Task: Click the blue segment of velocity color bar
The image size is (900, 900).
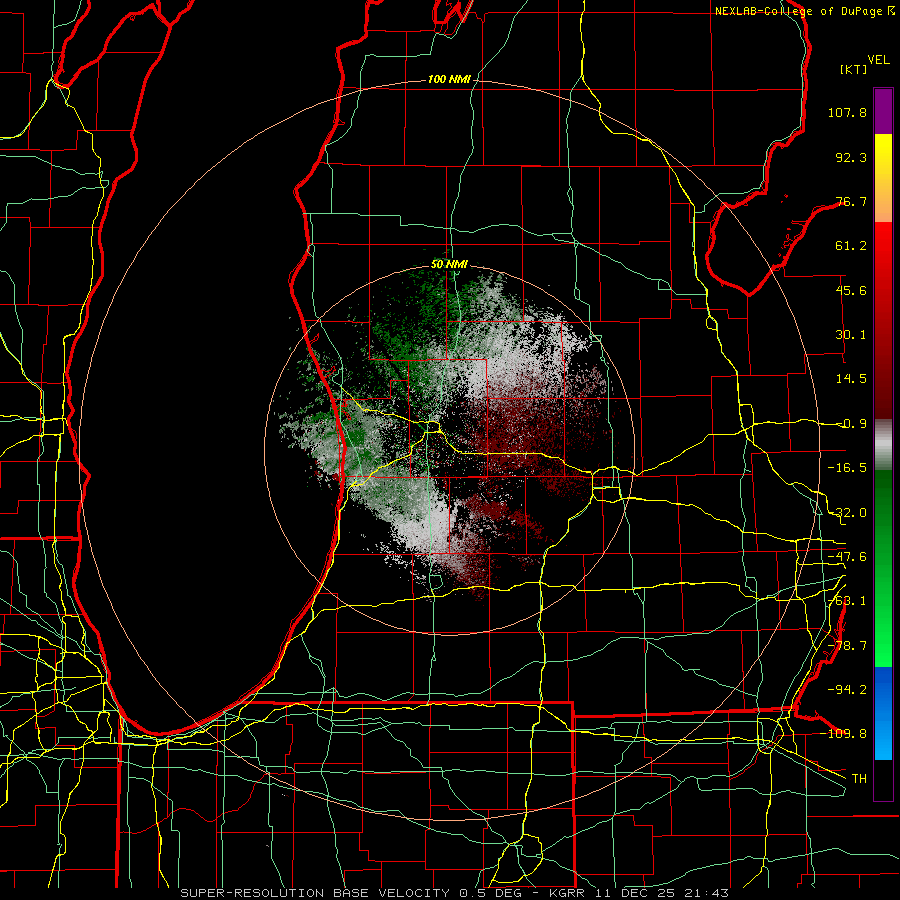Action: pos(883,713)
